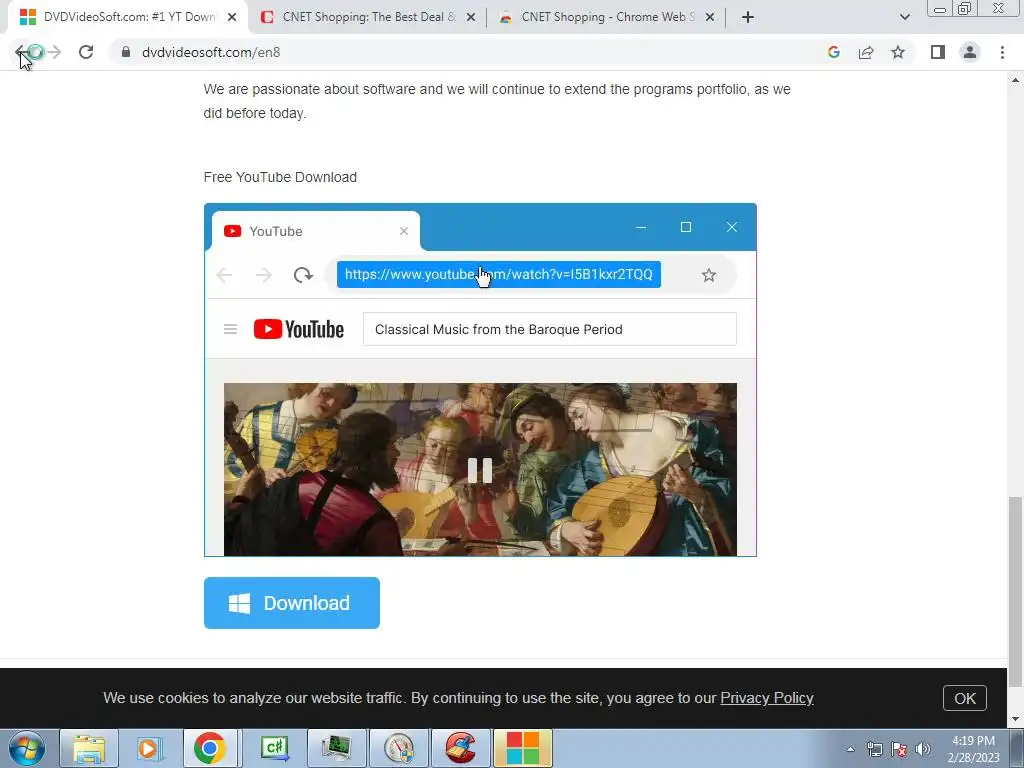Accept cookies with OK button
1024x768 pixels.
coord(965,698)
